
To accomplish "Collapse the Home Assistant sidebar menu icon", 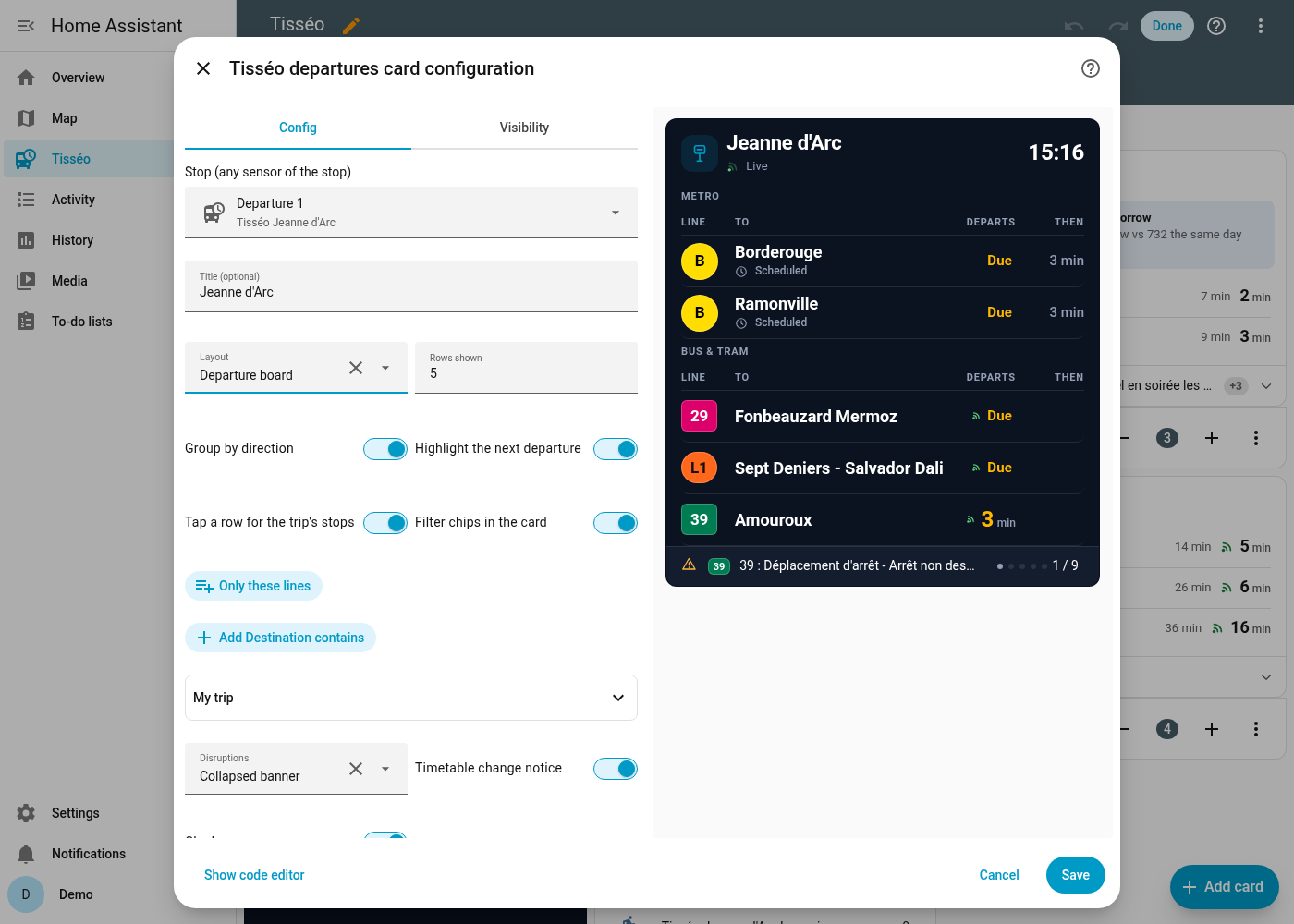I will pyautogui.click(x=26, y=26).
